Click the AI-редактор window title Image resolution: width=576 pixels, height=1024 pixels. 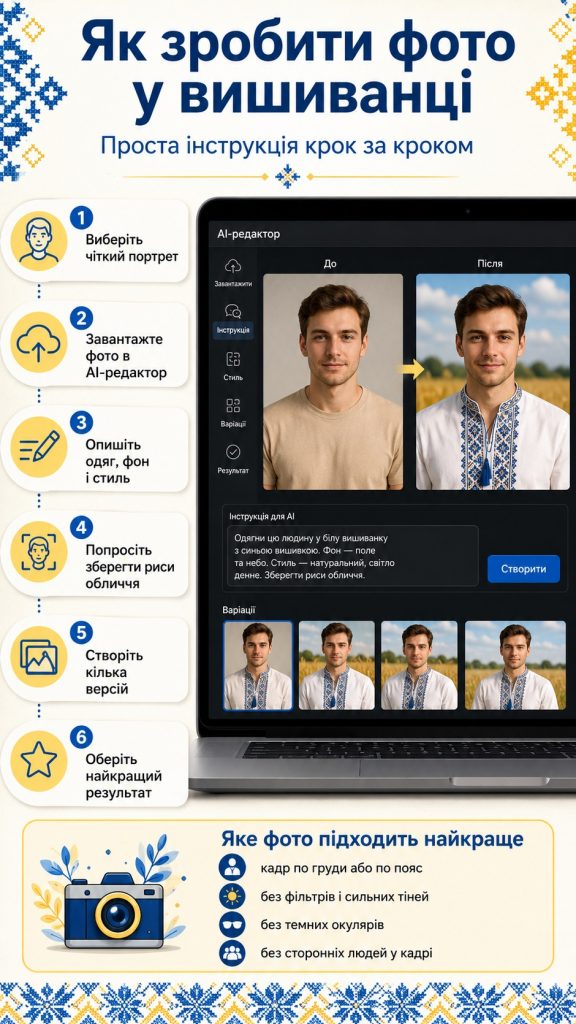249,234
